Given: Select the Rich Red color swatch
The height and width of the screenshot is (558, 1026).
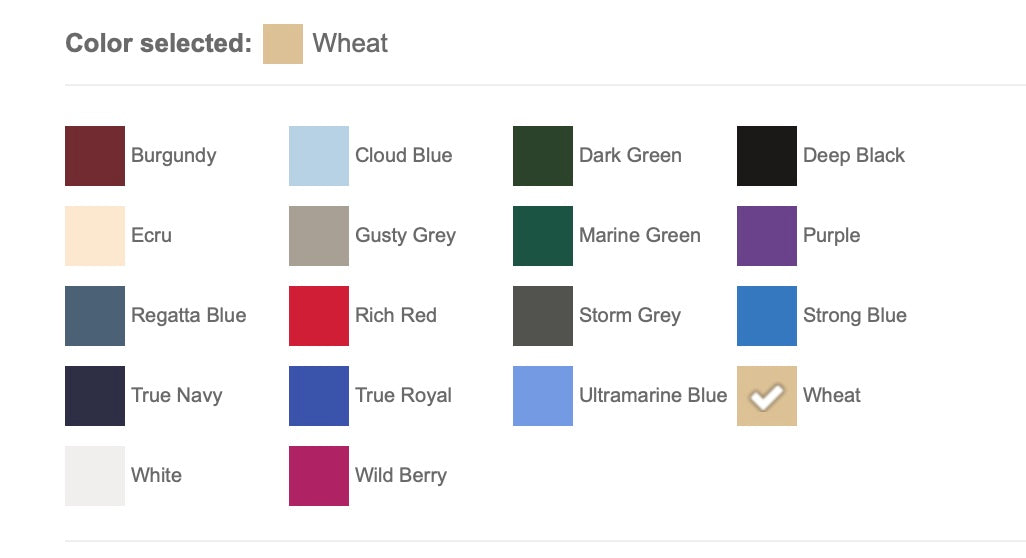Looking at the screenshot, I should coord(319,316).
